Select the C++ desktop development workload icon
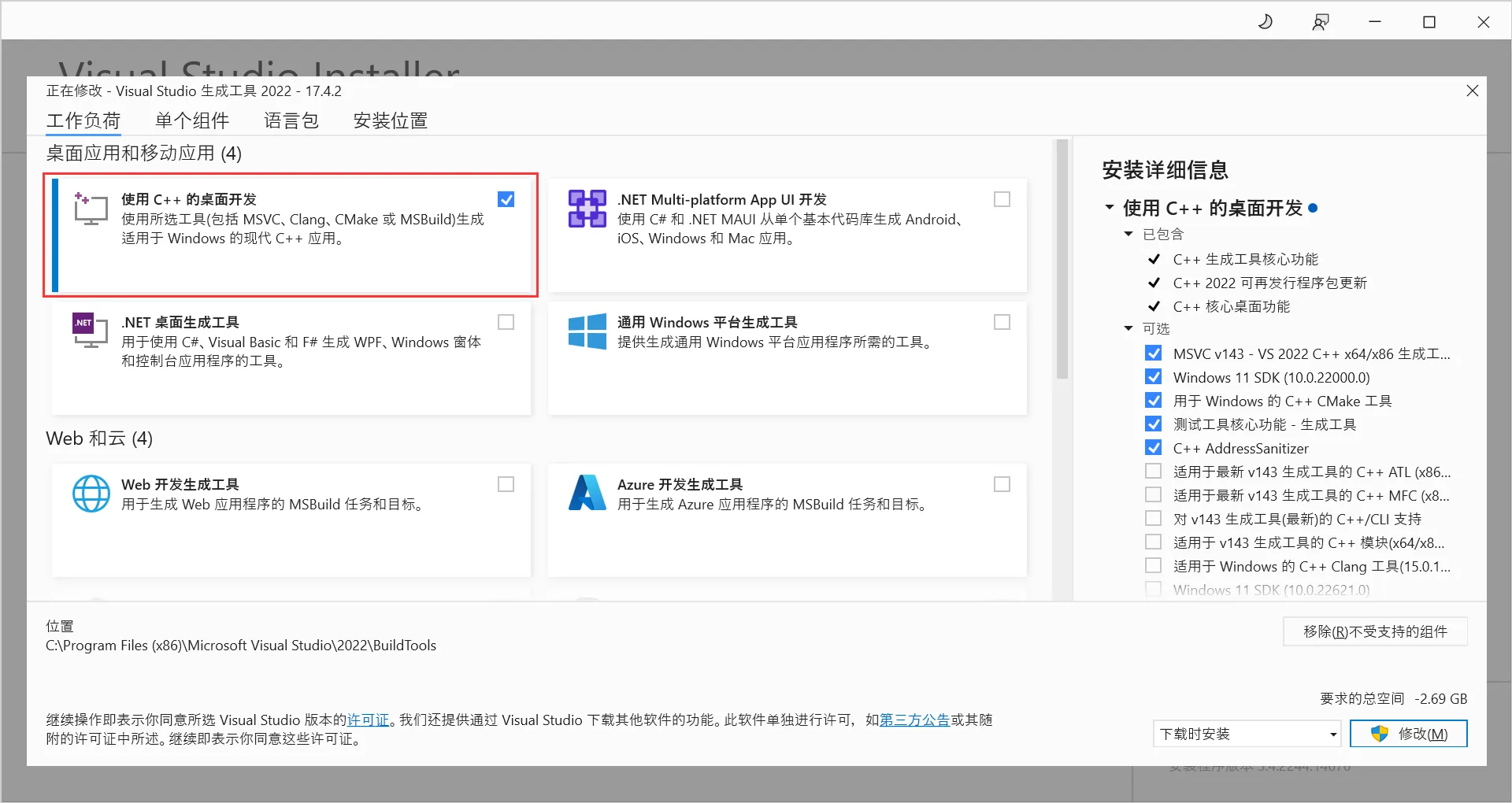 tap(90, 209)
